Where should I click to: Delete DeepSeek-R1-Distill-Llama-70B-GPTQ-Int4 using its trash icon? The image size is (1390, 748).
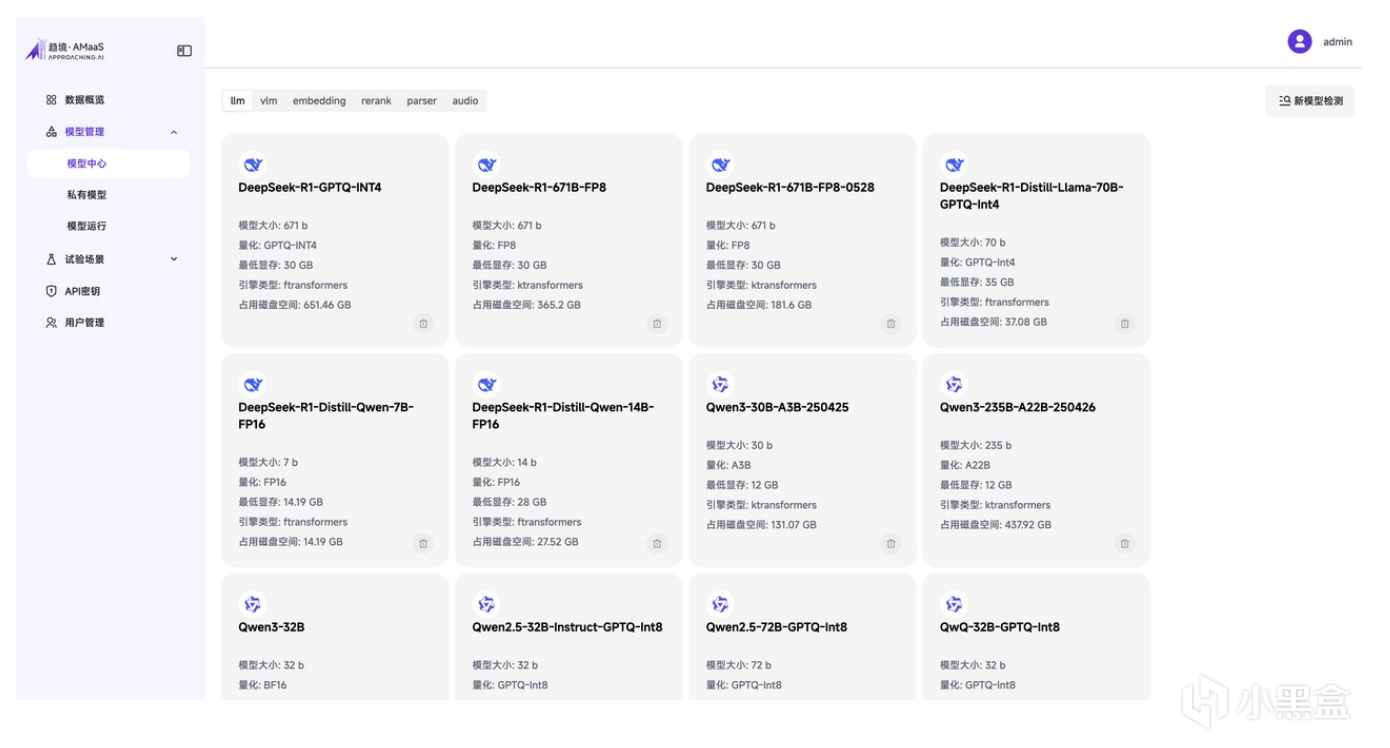click(1125, 324)
